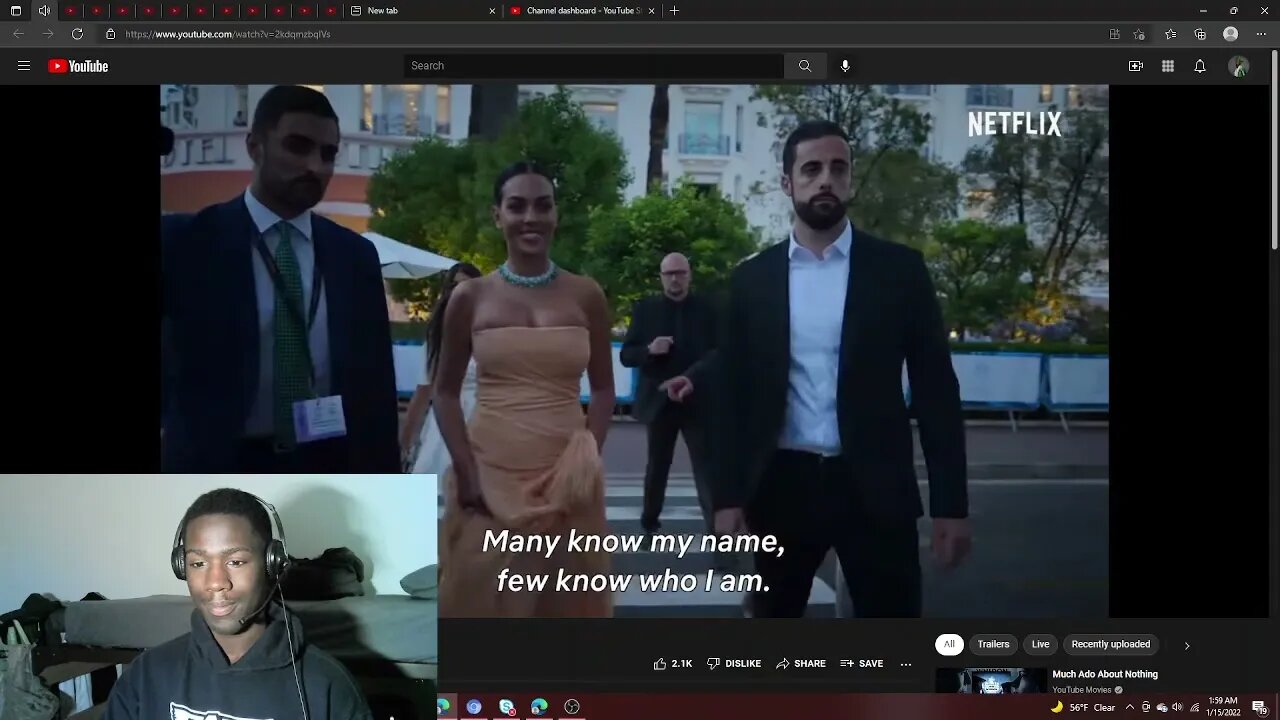The height and width of the screenshot is (720, 1280).
Task: Open a new browser tab with plus
Action: (x=674, y=10)
